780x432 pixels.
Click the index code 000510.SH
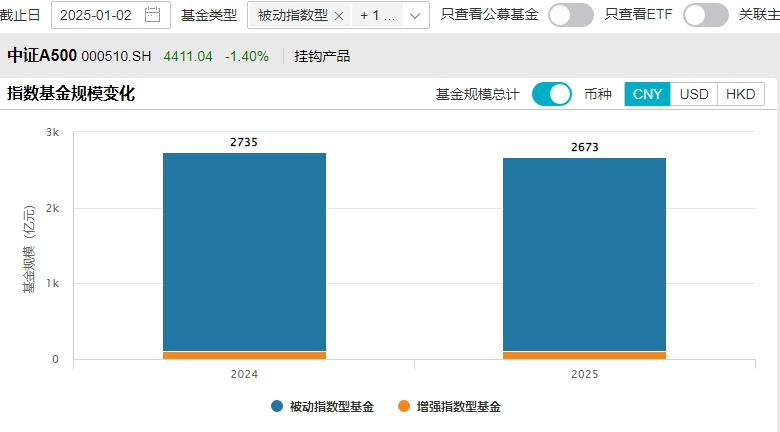tap(116, 56)
